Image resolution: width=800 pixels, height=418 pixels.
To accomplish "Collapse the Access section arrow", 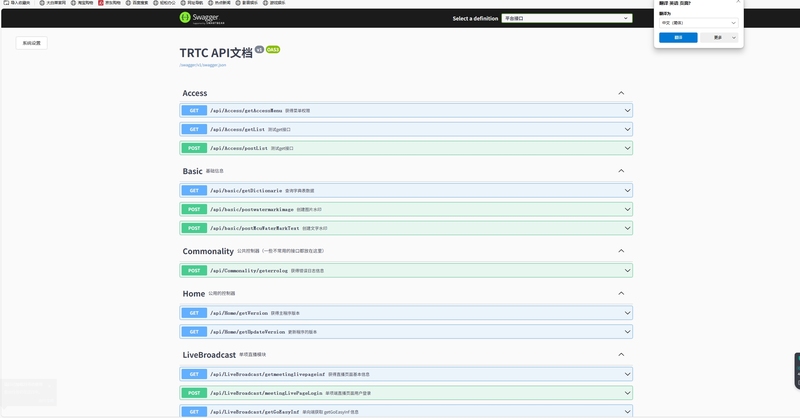I will pos(621,93).
